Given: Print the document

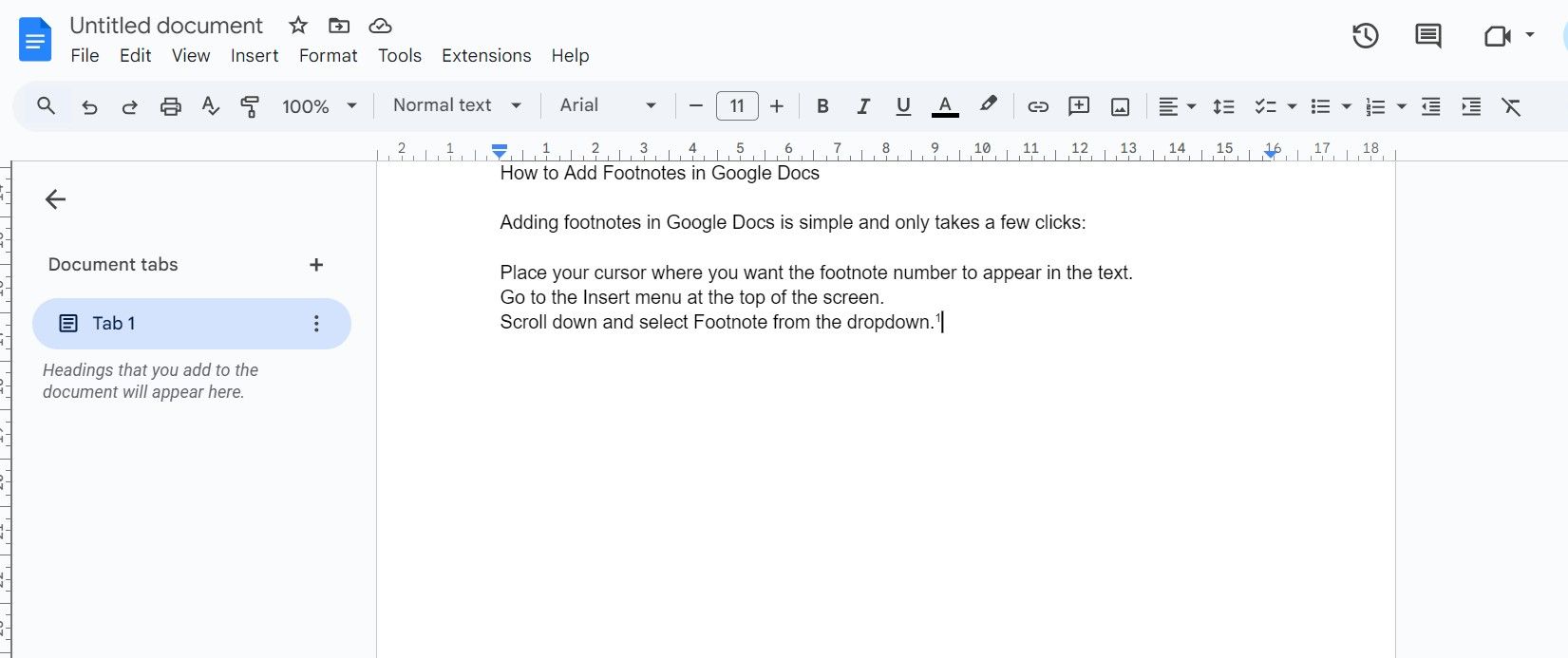Looking at the screenshot, I should coord(171,106).
